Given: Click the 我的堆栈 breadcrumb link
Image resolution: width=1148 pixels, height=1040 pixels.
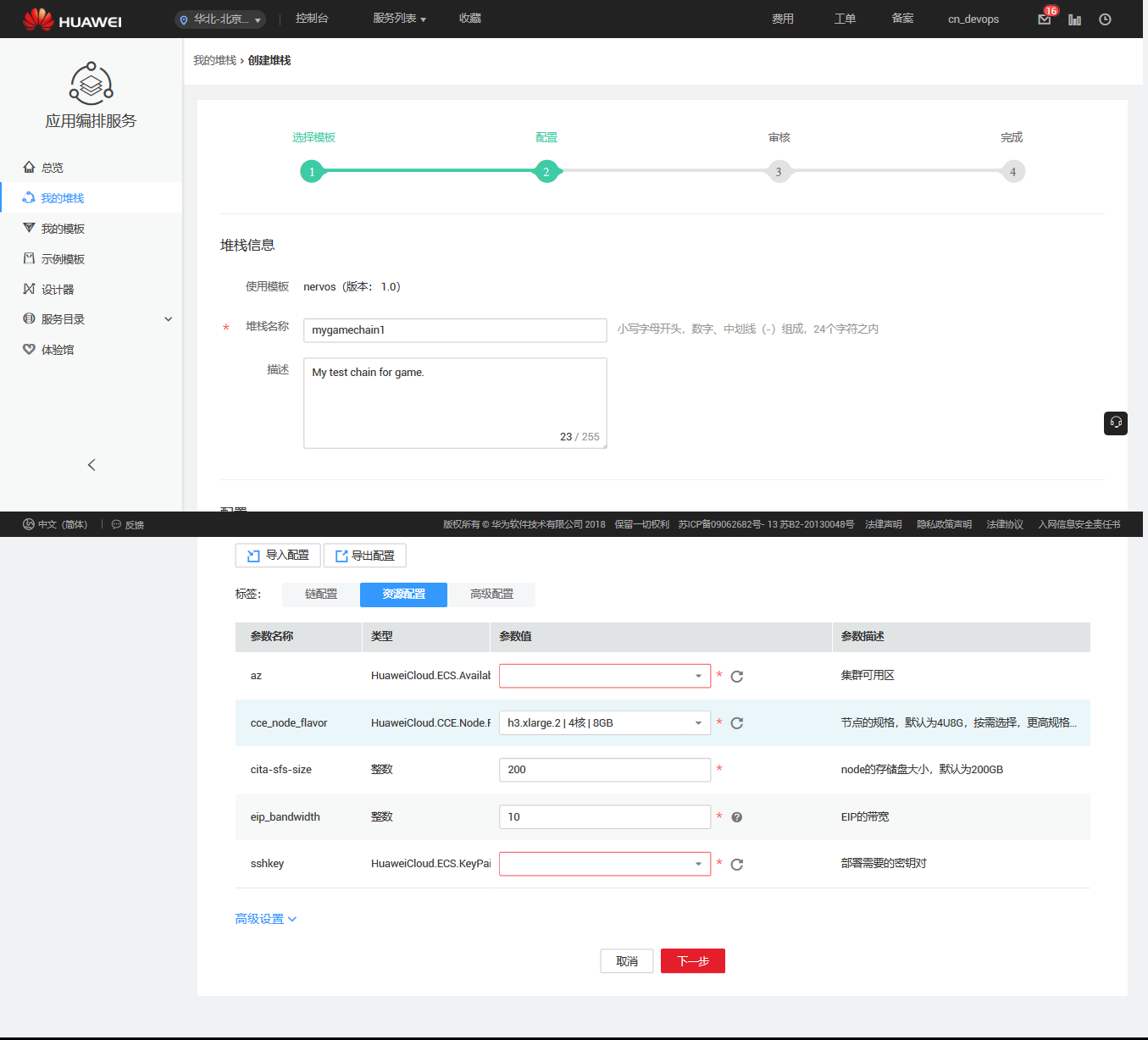Looking at the screenshot, I should point(214,61).
